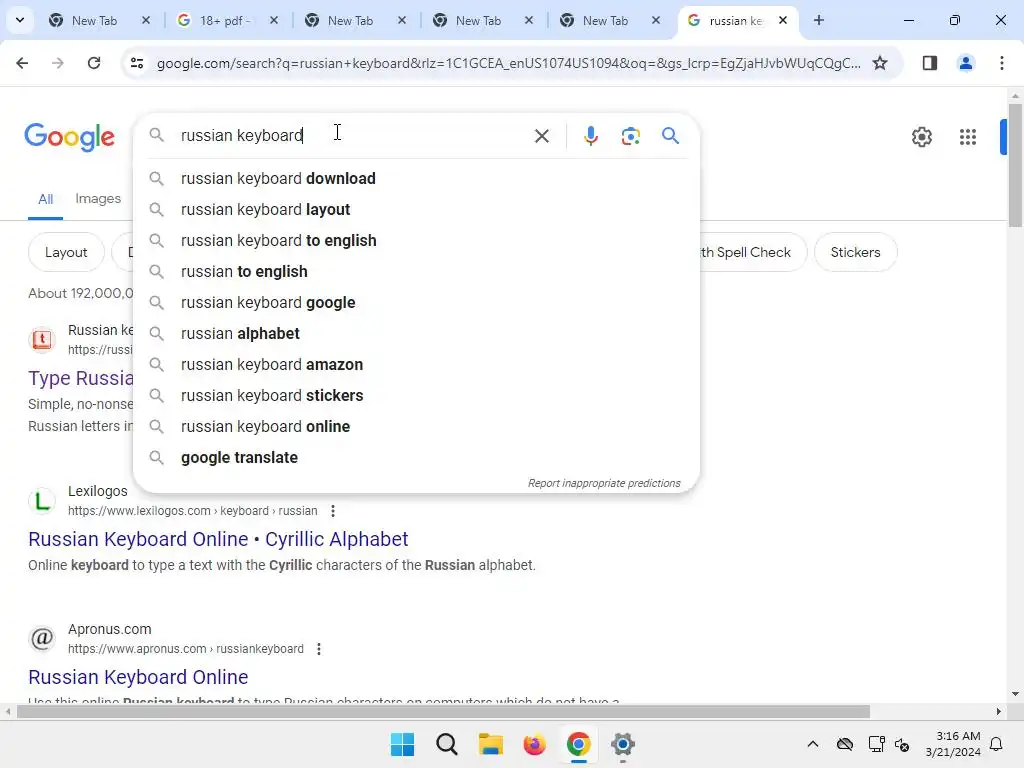Open site information icon in address bar
Image resolution: width=1024 pixels, height=768 pixels.
tap(137, 63)
